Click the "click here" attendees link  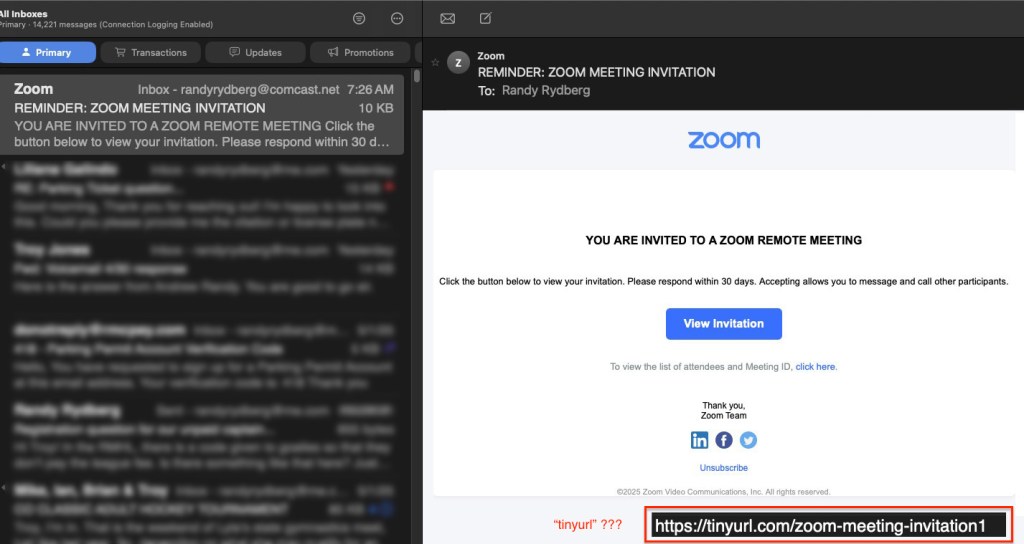[x=816, y=367]
